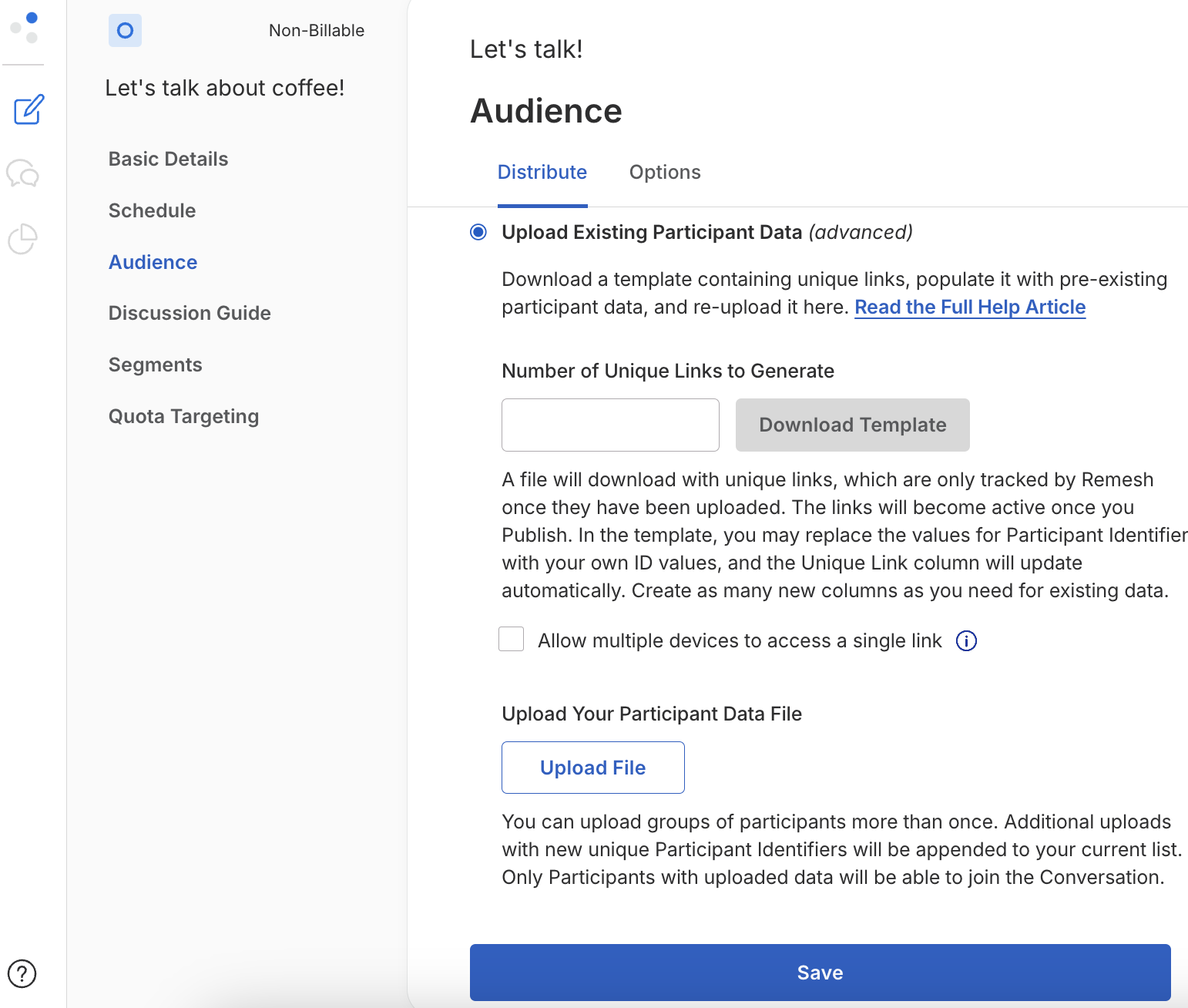
Task: Open Basic Details section
Action: click(x=168, y=159)
